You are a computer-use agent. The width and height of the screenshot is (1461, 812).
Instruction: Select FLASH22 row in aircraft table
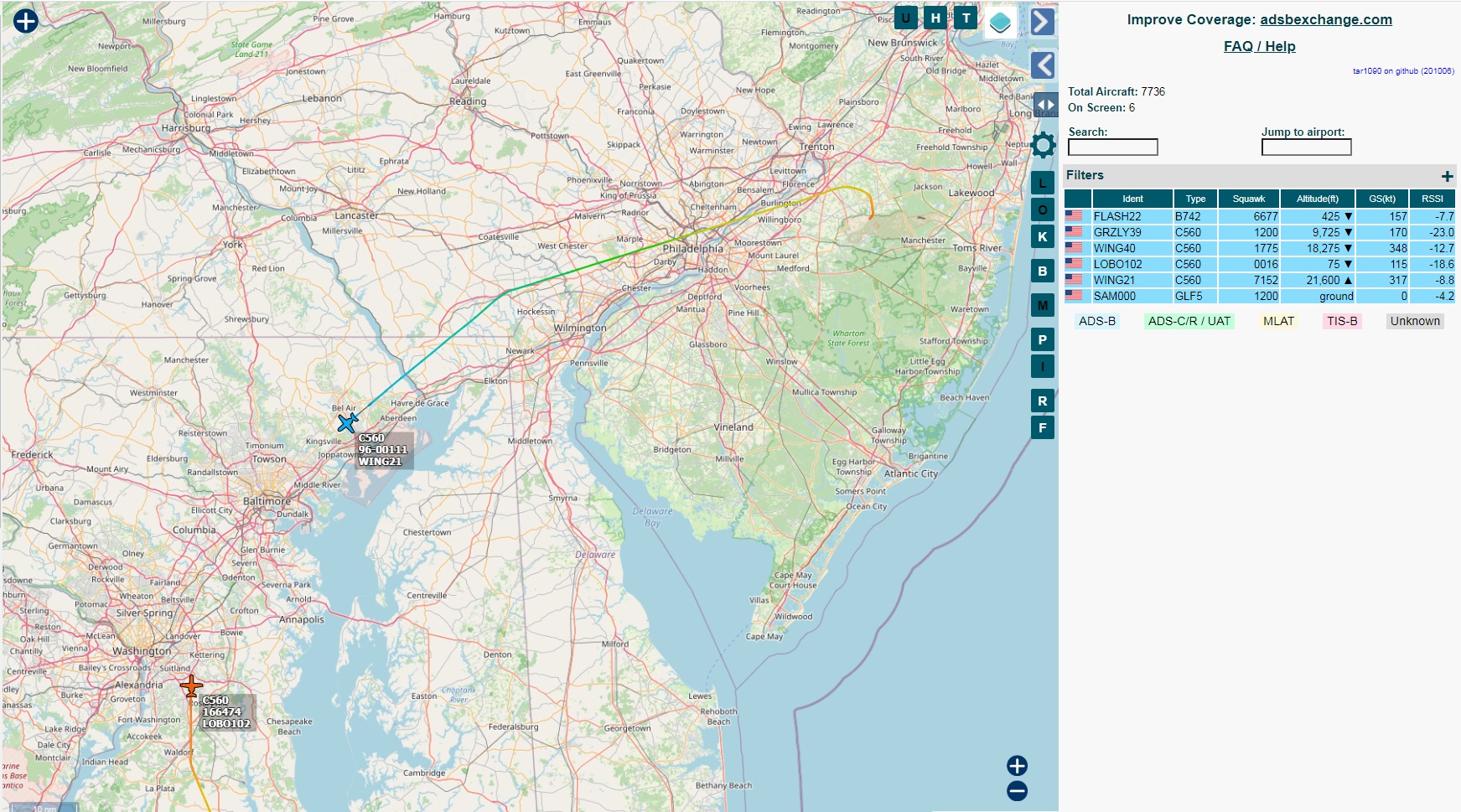point(1260,216)
